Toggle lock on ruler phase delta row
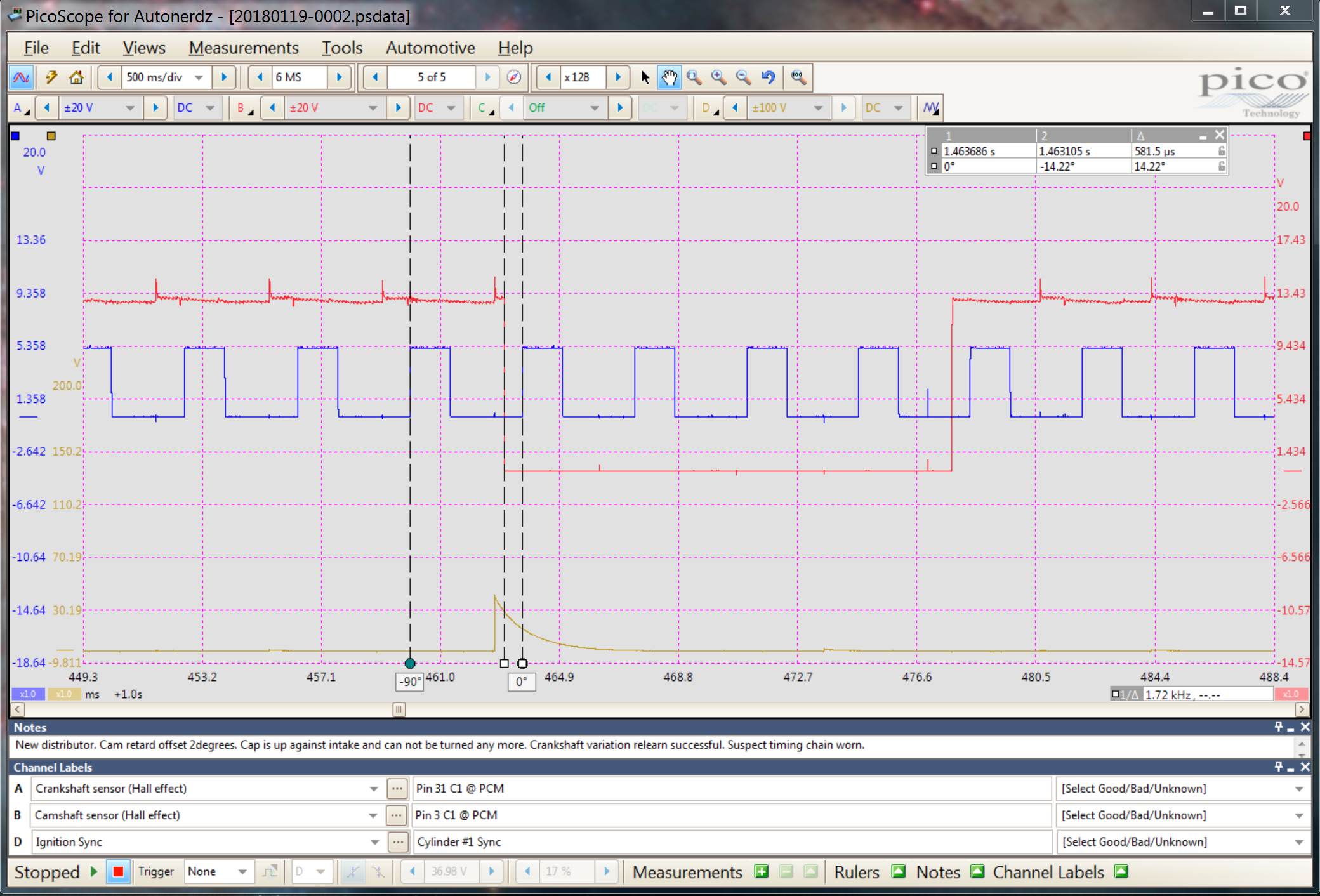Screen dimensions: 1320x896 (x=1222, y=166)
